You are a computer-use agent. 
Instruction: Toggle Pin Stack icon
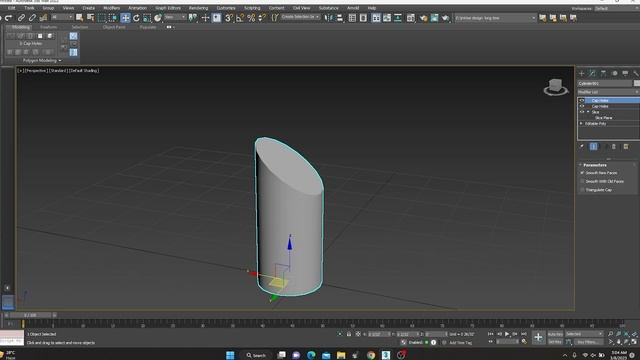[582, 147]
